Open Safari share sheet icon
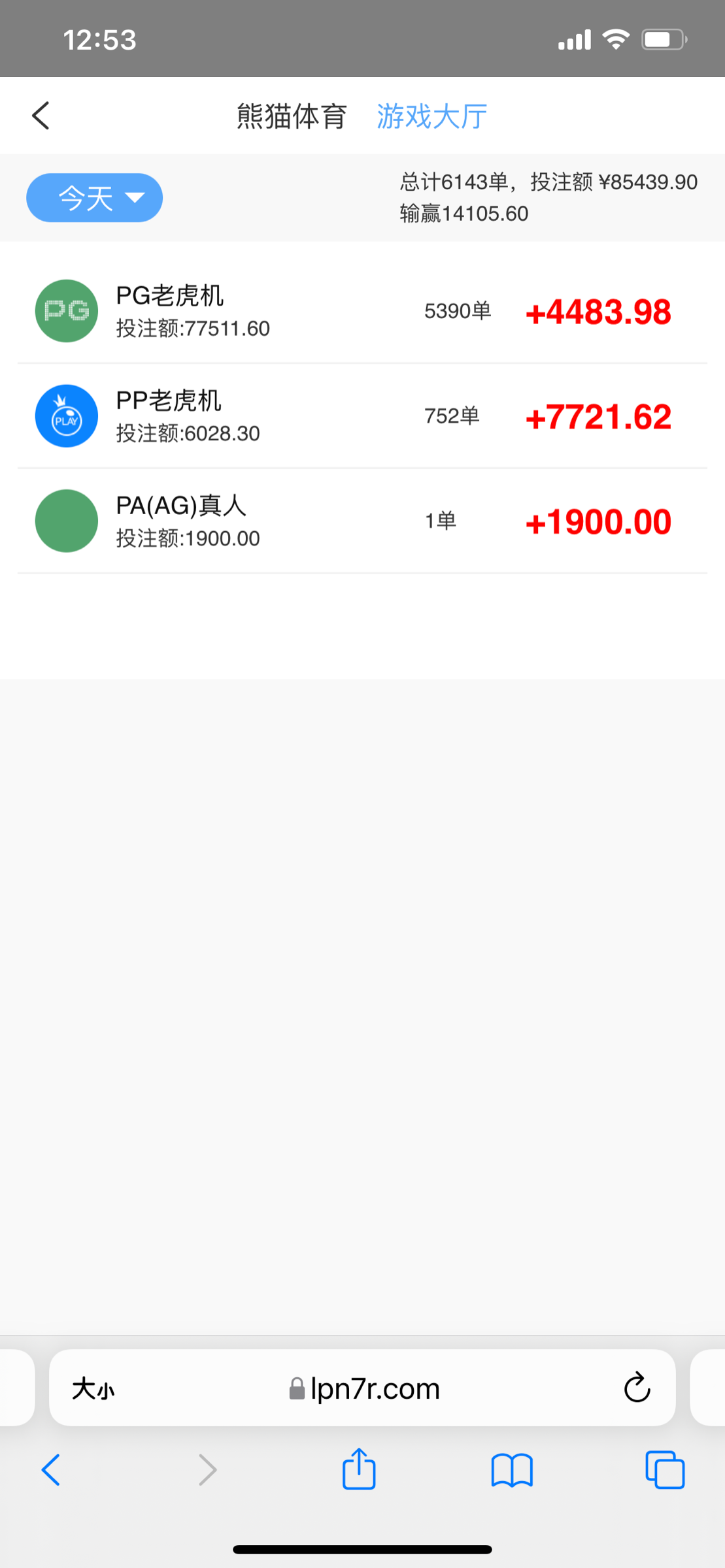 [359, 1470]
